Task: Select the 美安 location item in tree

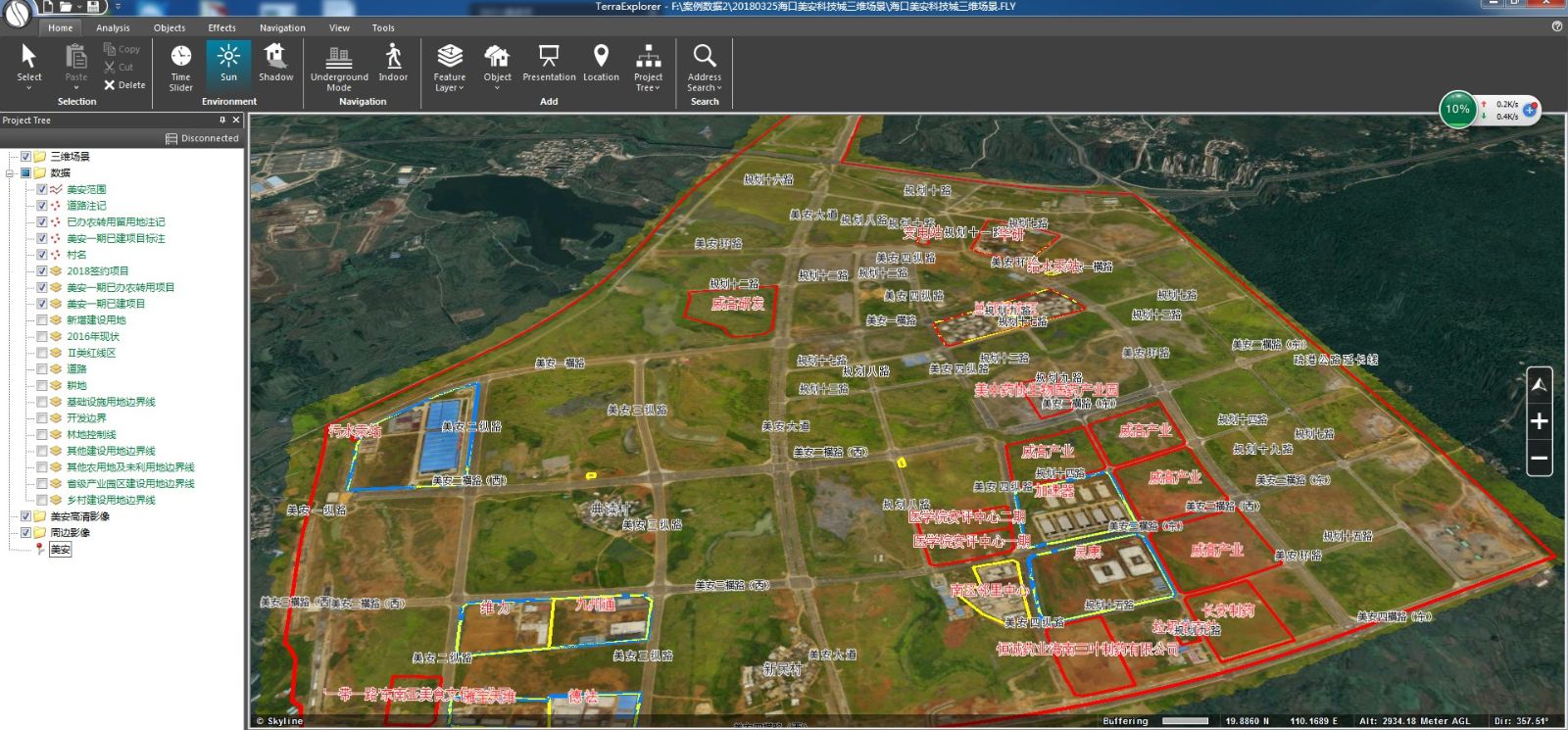Action: pyautogui.click(x=60, y=550)
